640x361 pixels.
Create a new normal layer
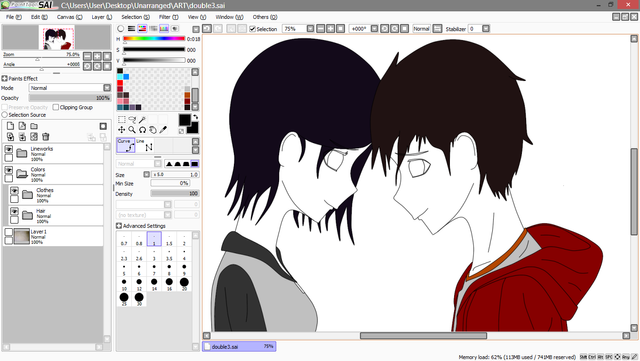[10, 126]
